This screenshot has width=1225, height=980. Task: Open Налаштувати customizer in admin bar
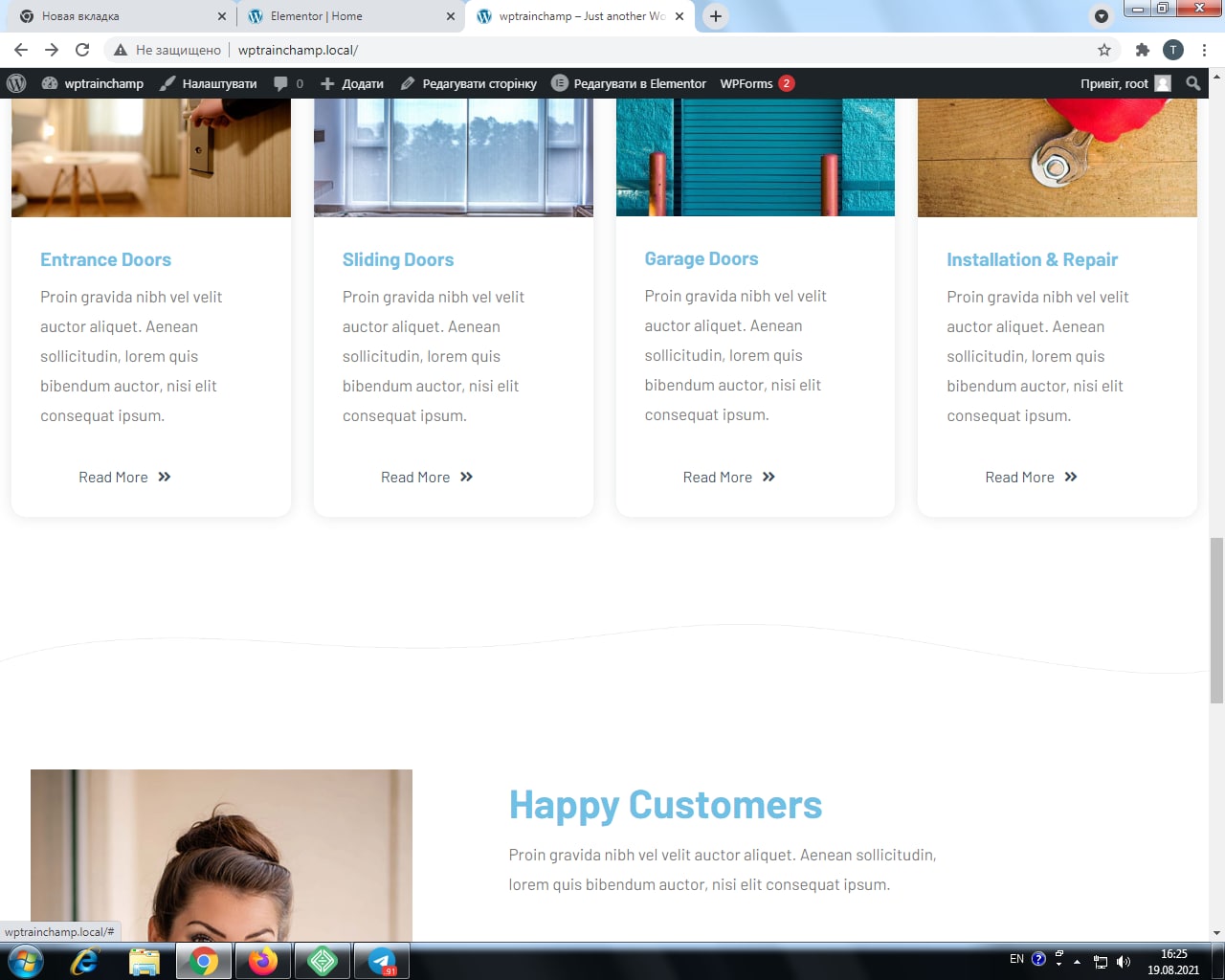(209, 83)
